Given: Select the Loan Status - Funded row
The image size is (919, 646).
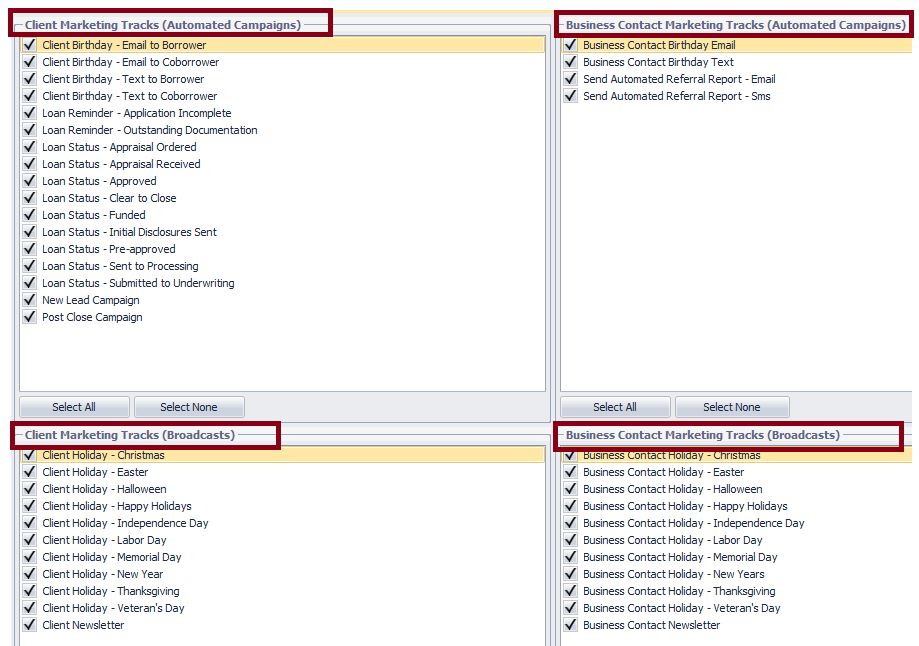Looking at the screenshot, I should (94, 215).
